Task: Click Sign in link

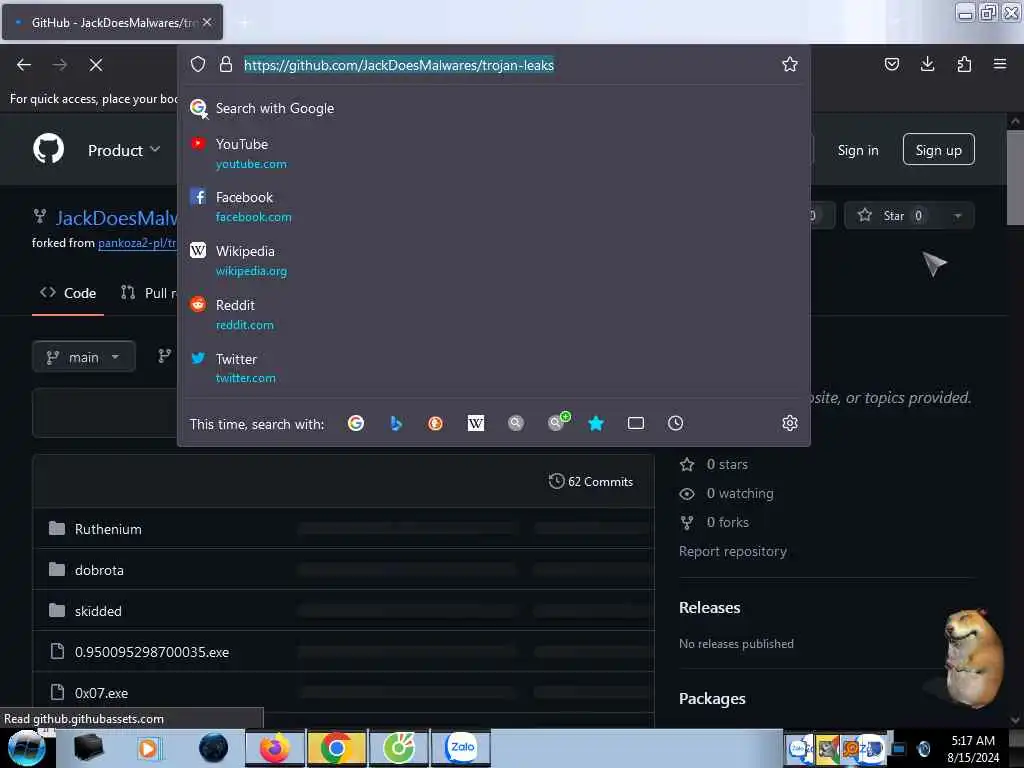Action: [x=858, y=150]
